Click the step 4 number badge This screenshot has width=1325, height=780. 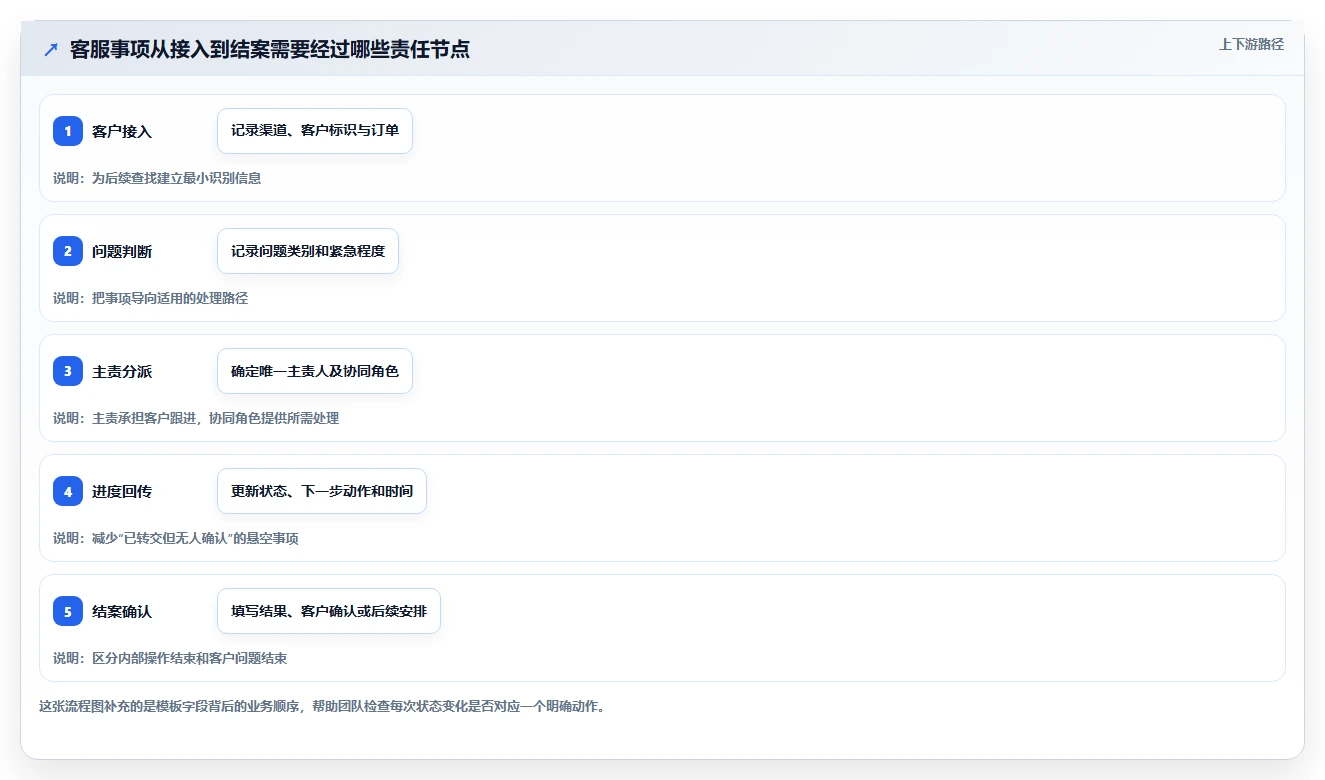pyautogui.click(x=68, y=491)
